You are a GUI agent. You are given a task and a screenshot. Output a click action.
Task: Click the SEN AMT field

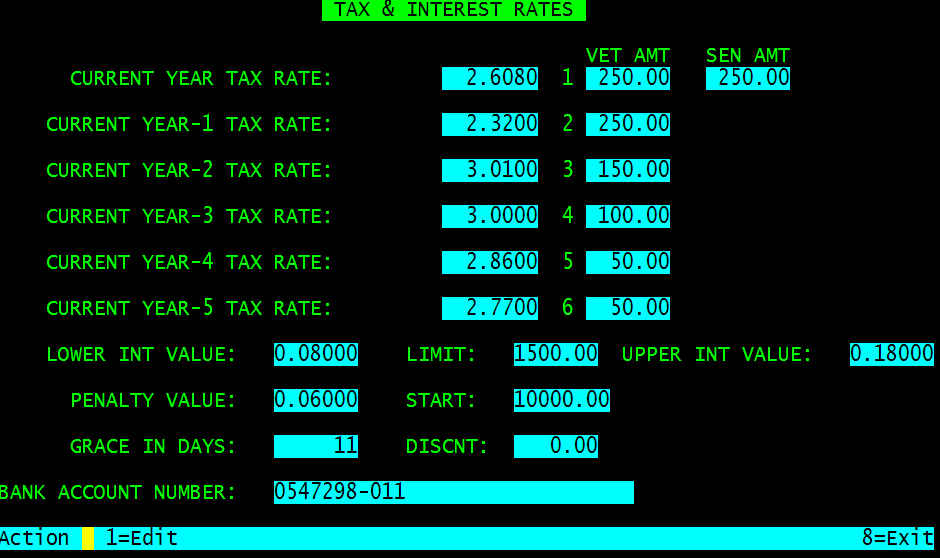coord(748,78)
